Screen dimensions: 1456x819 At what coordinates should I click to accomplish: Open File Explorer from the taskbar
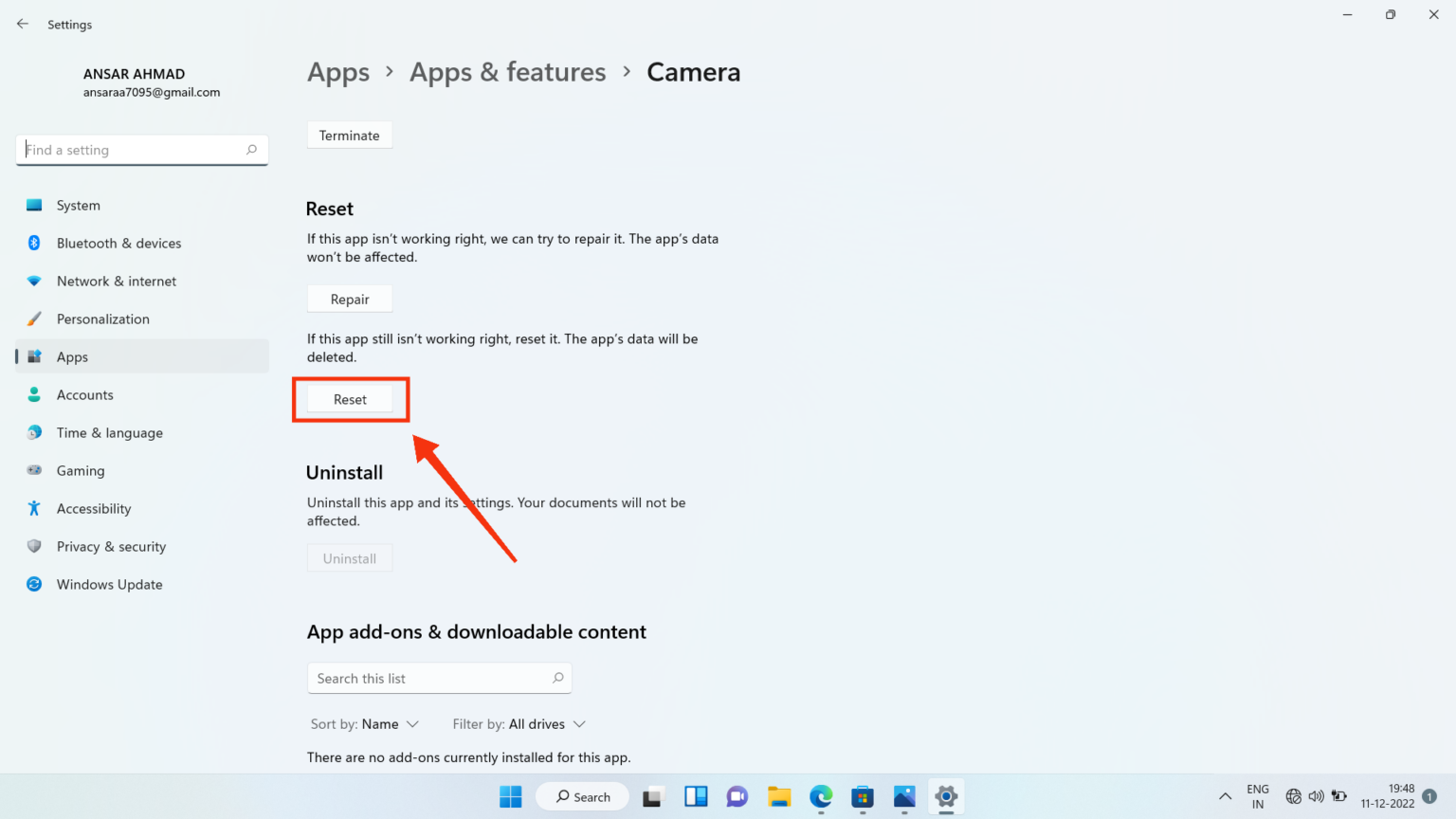coord(778,797)
